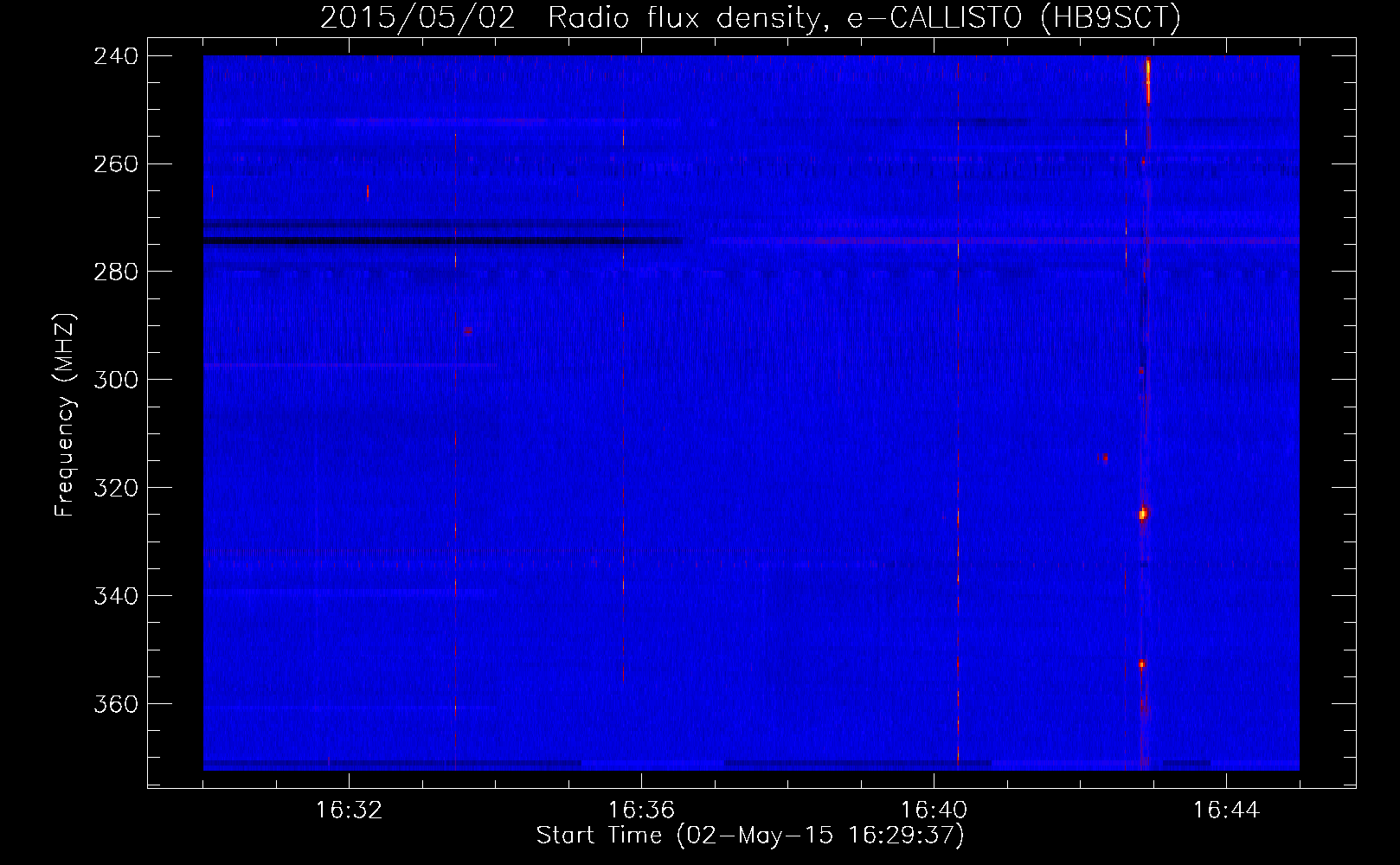Viewport: 1400px width, 865px height.
Task: Click the 240 frequency tick label
Action: click(x=115, y=56)
